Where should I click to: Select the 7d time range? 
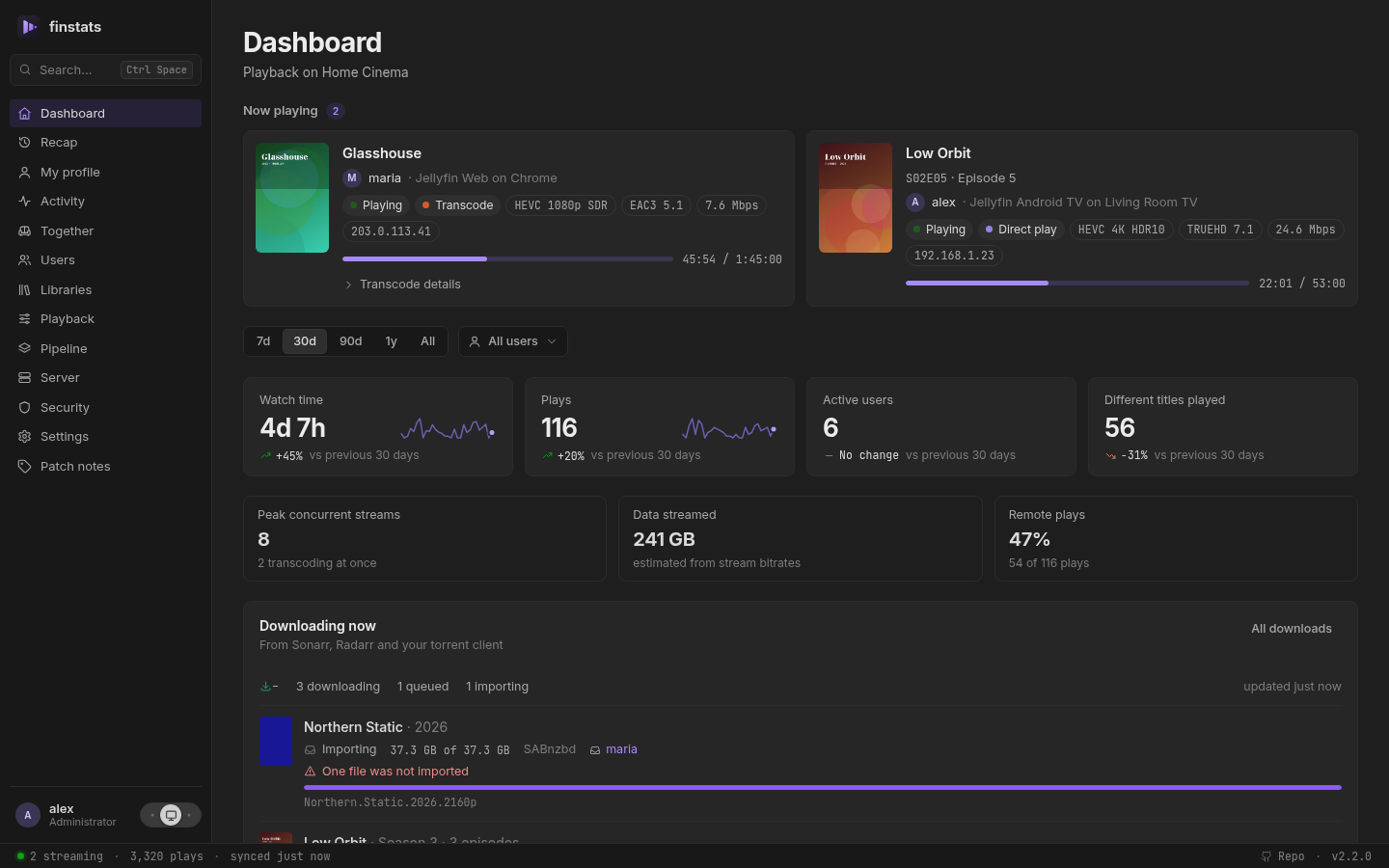click(x=263, y=341)
